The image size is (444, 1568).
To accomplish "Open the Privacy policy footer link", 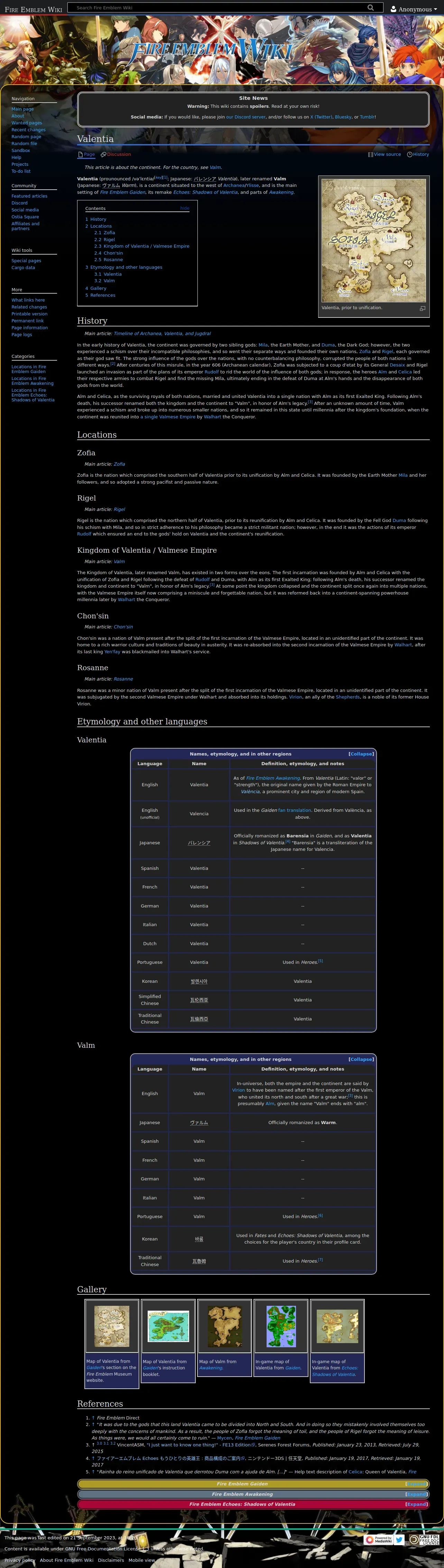I will [19, 1560].
